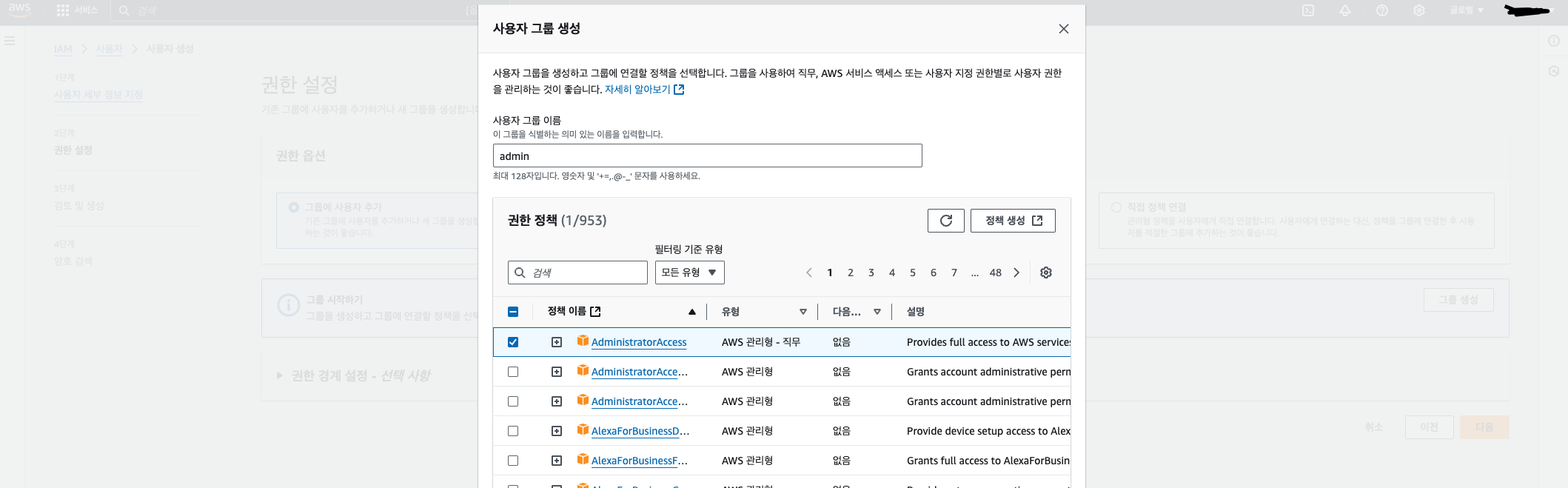Select page 2 of policies
Screen dimensions: 1568x488
851,273
